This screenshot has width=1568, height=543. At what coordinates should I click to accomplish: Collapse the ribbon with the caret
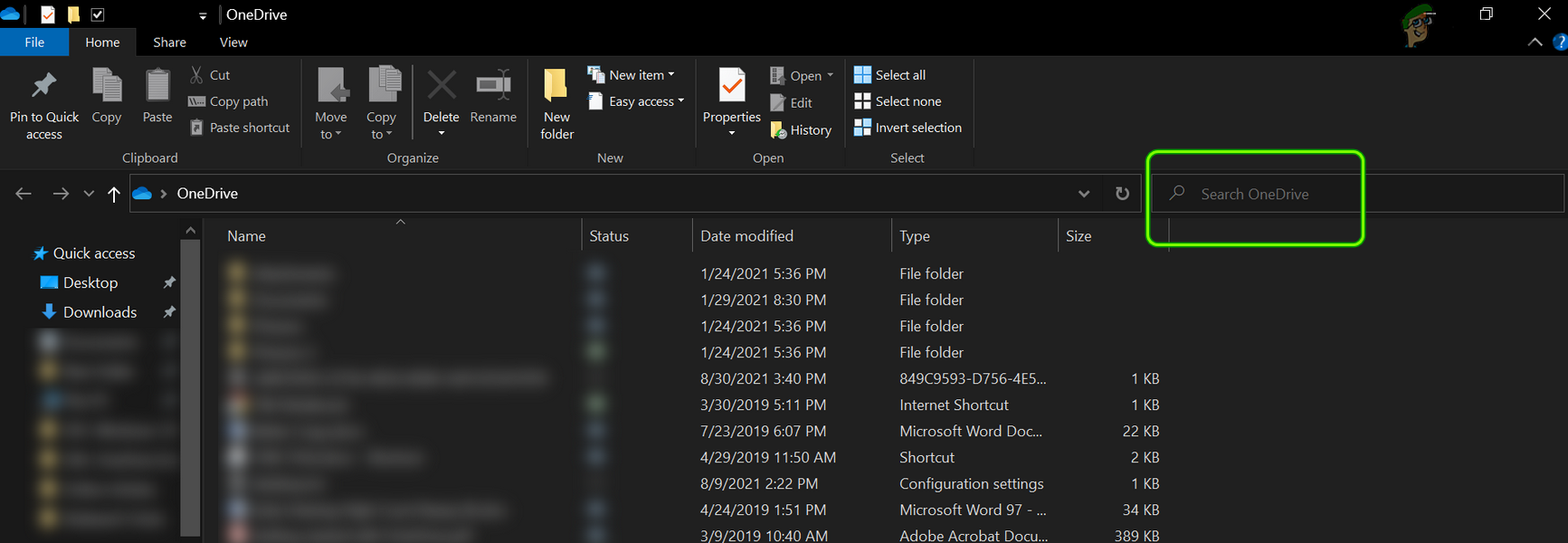tap(1535, 43)
